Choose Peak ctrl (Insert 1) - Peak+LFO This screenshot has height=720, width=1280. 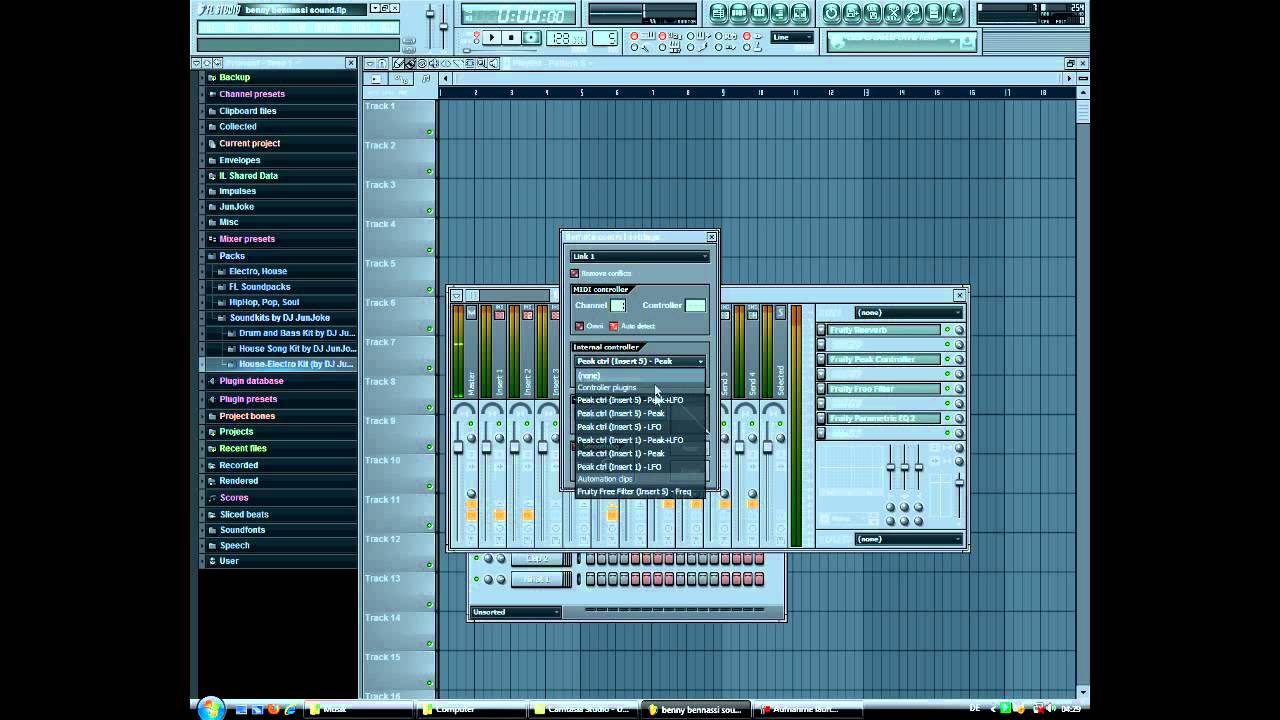pos(640,440)
